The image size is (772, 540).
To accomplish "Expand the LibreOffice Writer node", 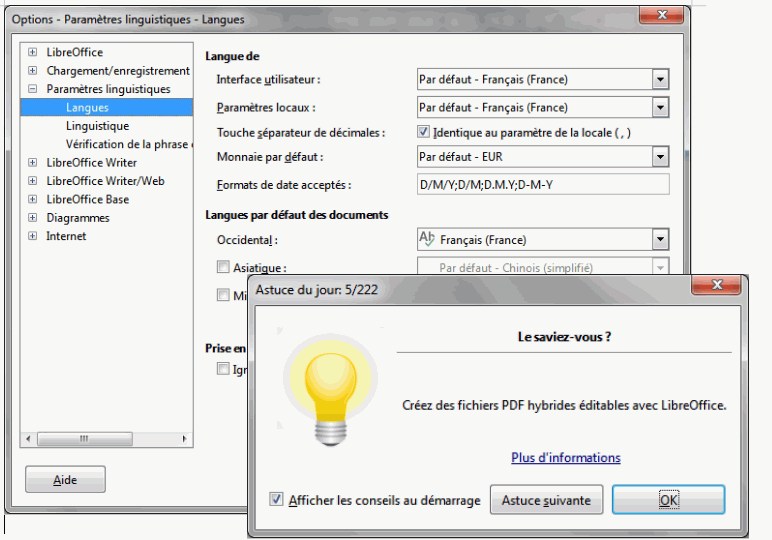I will [x=32, y=162].
